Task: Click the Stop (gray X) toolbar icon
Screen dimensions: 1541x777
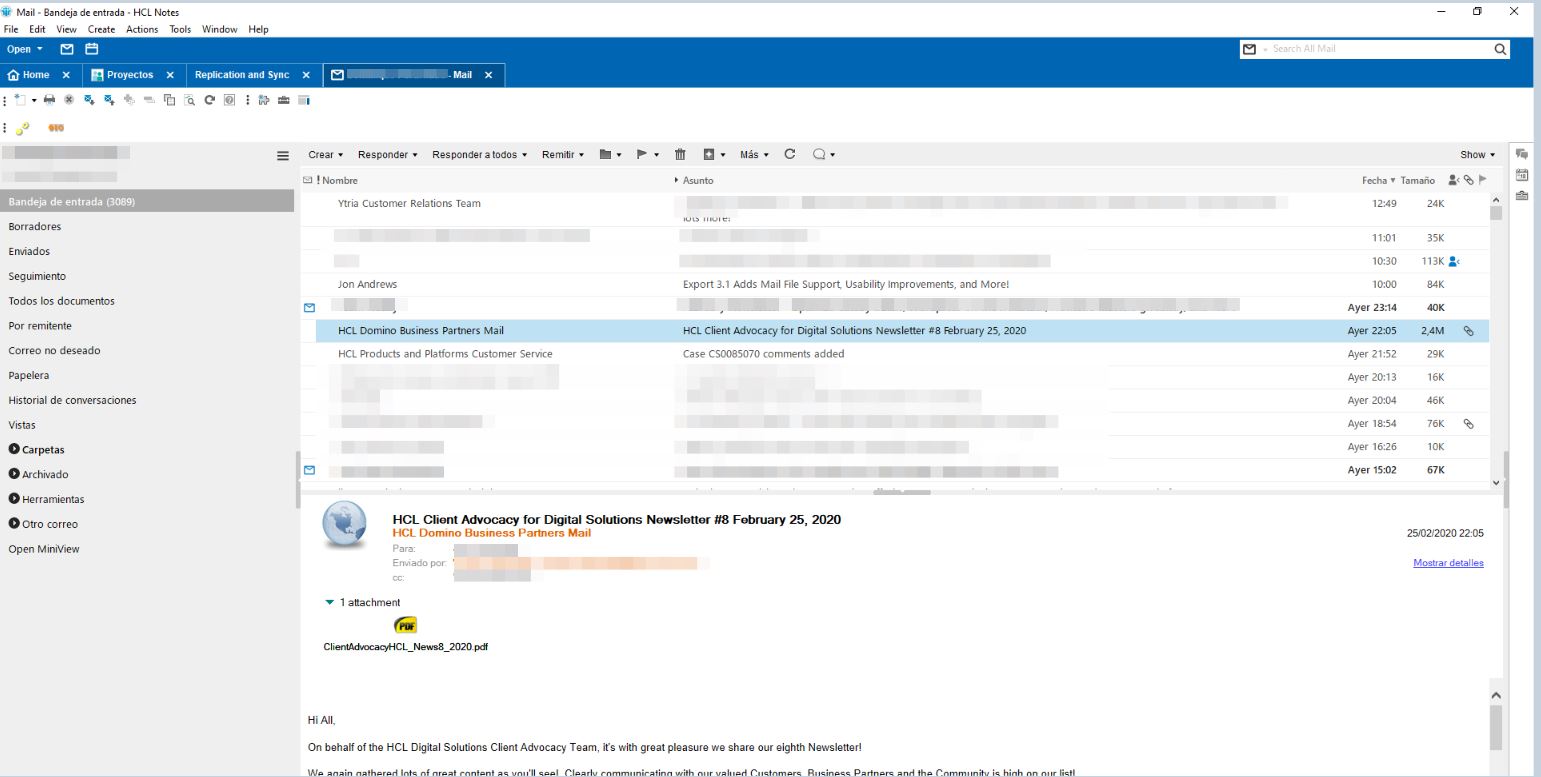Action: pyautogui.click(x=69, y=100)
